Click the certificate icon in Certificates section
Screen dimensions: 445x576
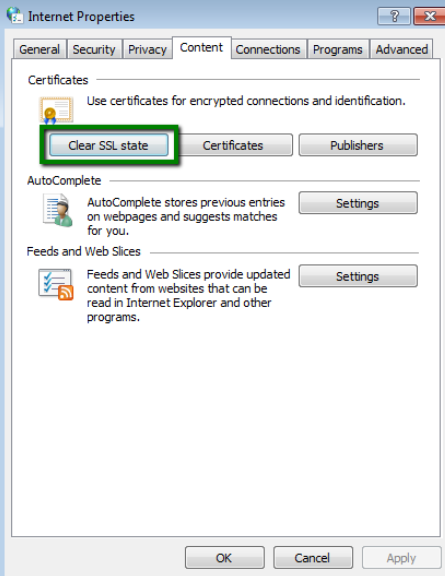[x=56, y=110]
